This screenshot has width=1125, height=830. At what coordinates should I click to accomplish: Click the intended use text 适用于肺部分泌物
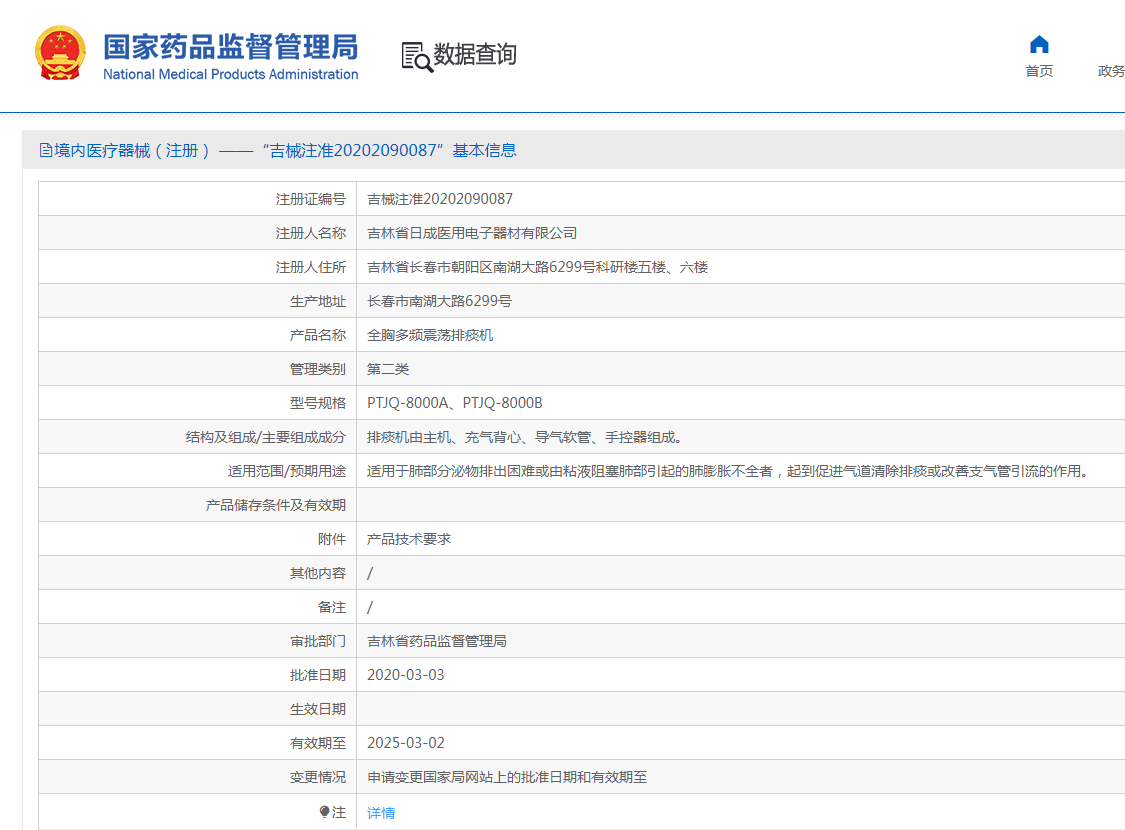pyautogui.click(x=730, y=471)
